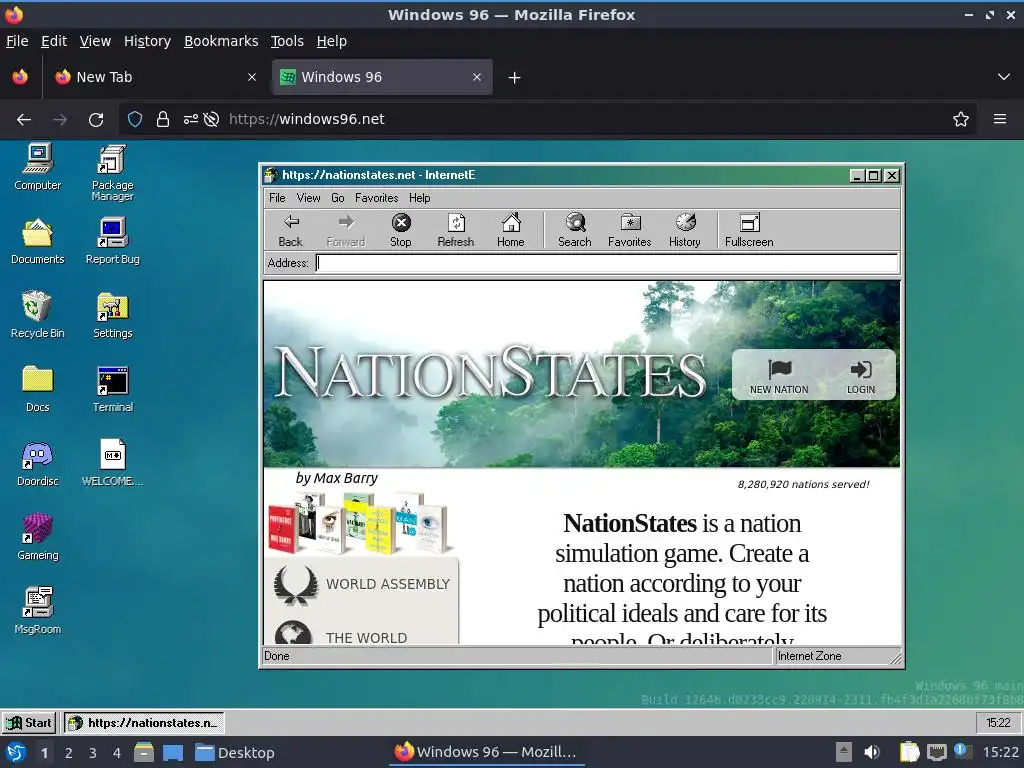This screenshot has width=1024, height=768.
Task: Click the NEW NATION flag icon
Action: tap(779, 377)
